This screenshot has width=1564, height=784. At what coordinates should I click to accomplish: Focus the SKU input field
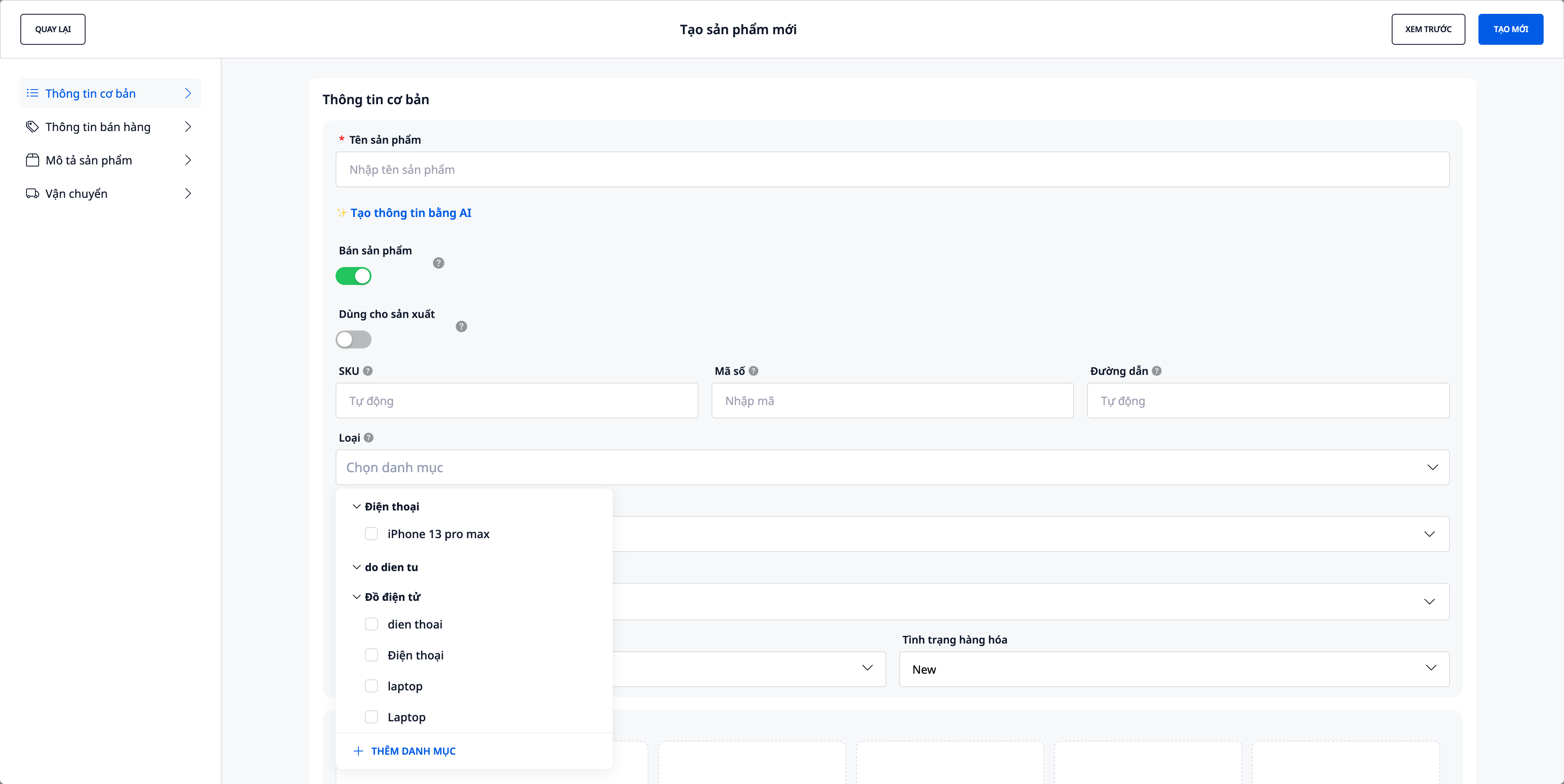[x=517, y=401]
